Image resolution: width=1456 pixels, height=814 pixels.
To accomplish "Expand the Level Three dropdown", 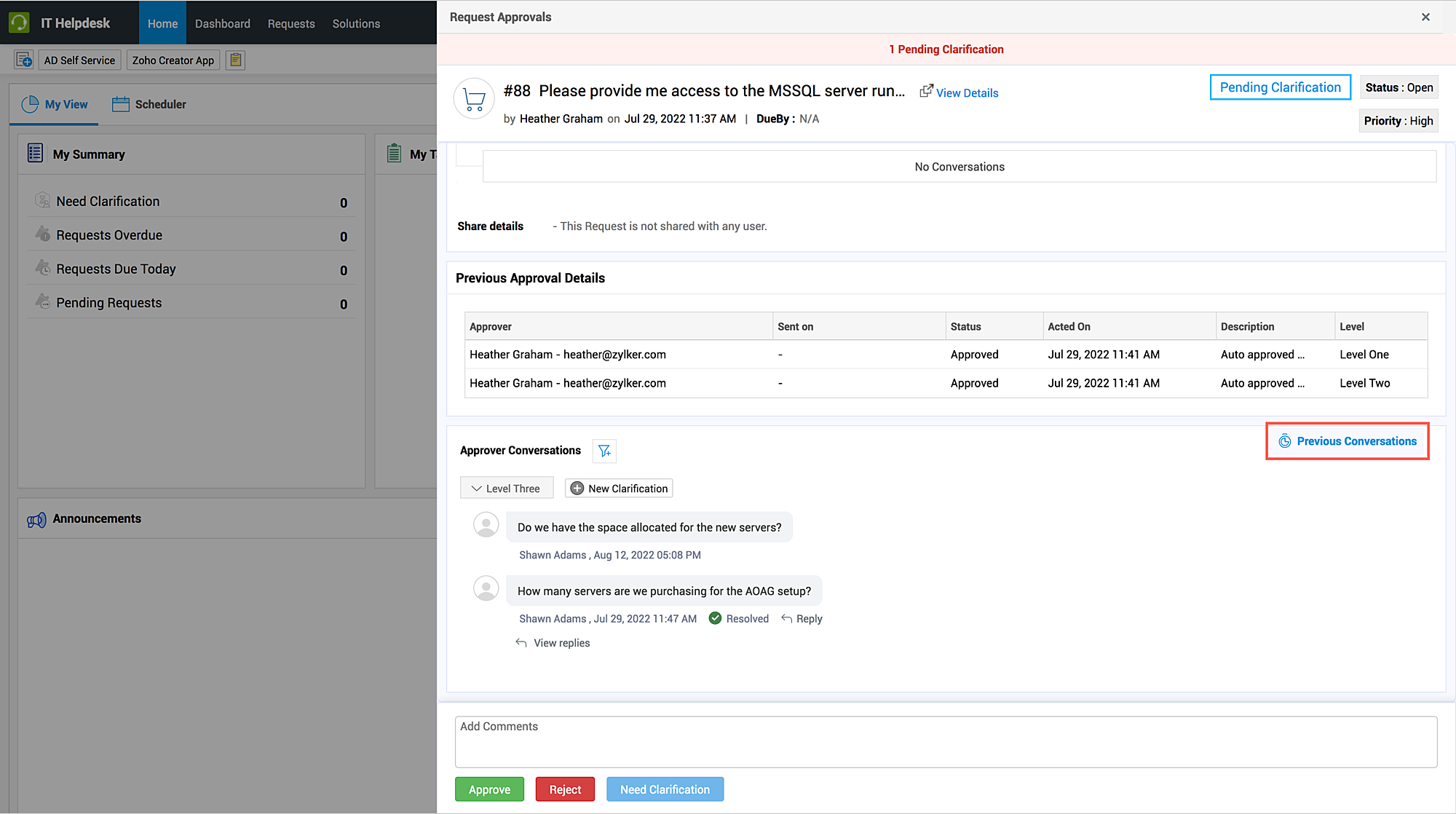I will click(506, 489).
